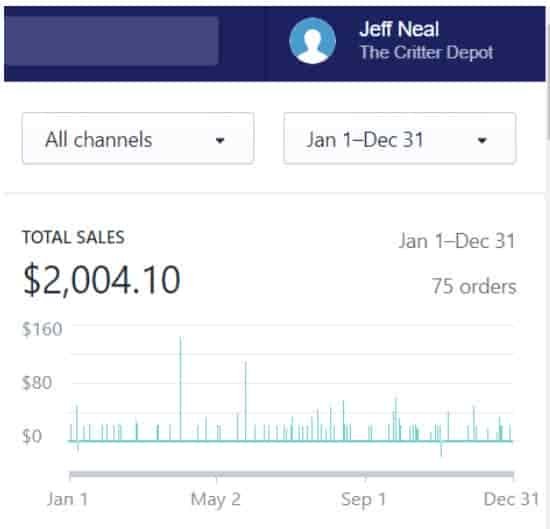Click the 75 orders label
Image resolution: width=550 pixels, height=529 pixels.
(474, 287)
